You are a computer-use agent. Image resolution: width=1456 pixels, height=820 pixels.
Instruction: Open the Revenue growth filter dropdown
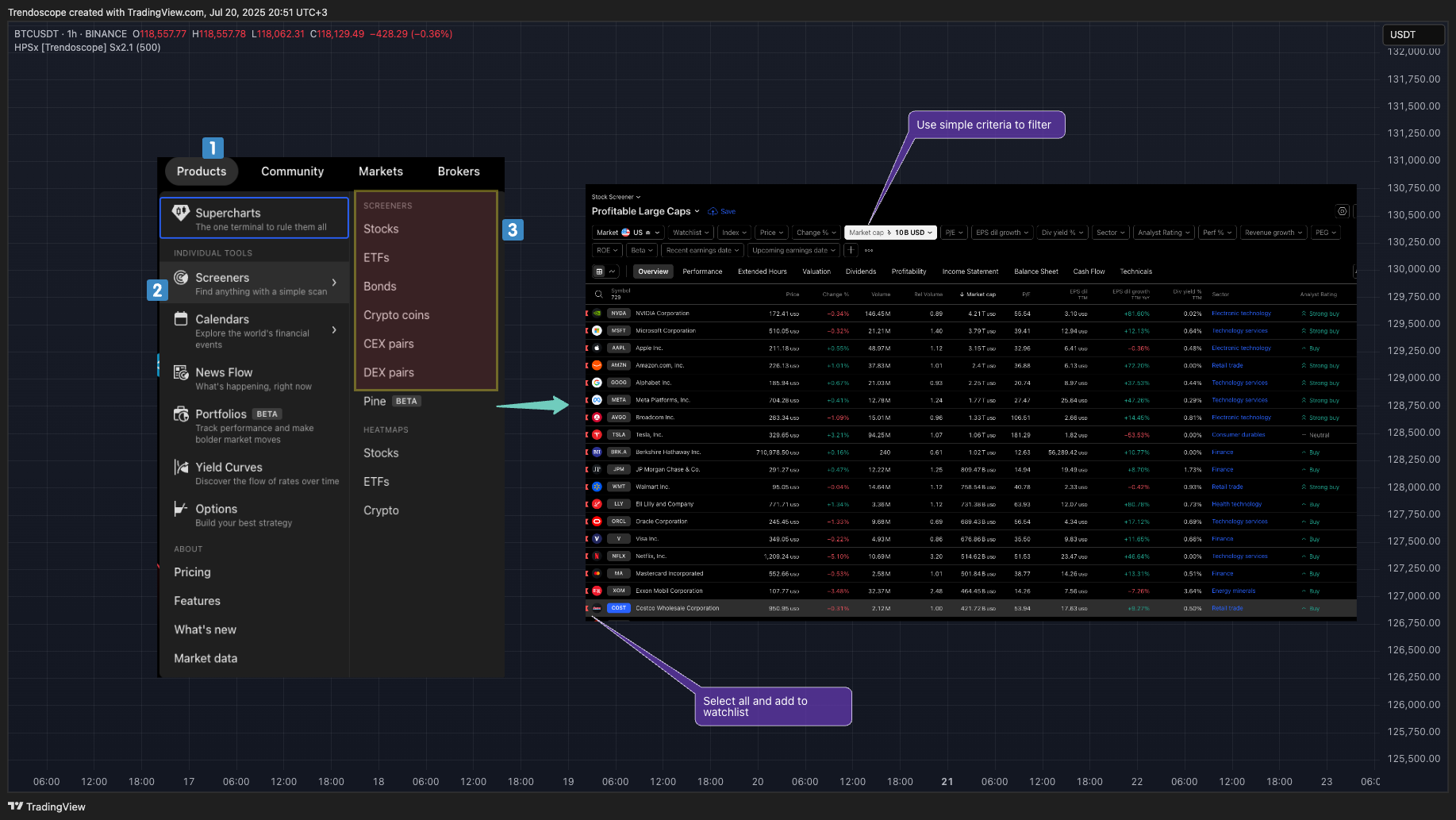tap(1274, 233)
